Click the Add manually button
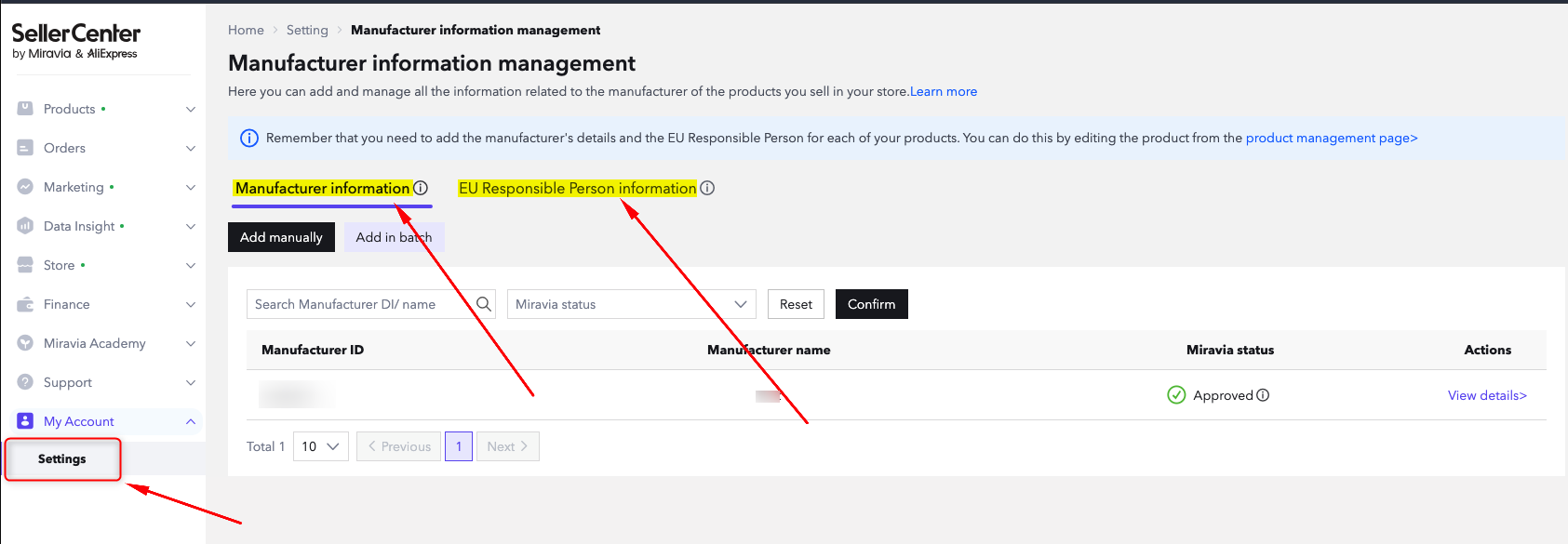The width and height of the screenshot is (1568, 544). pyautogui.click(x=281, y=237)
